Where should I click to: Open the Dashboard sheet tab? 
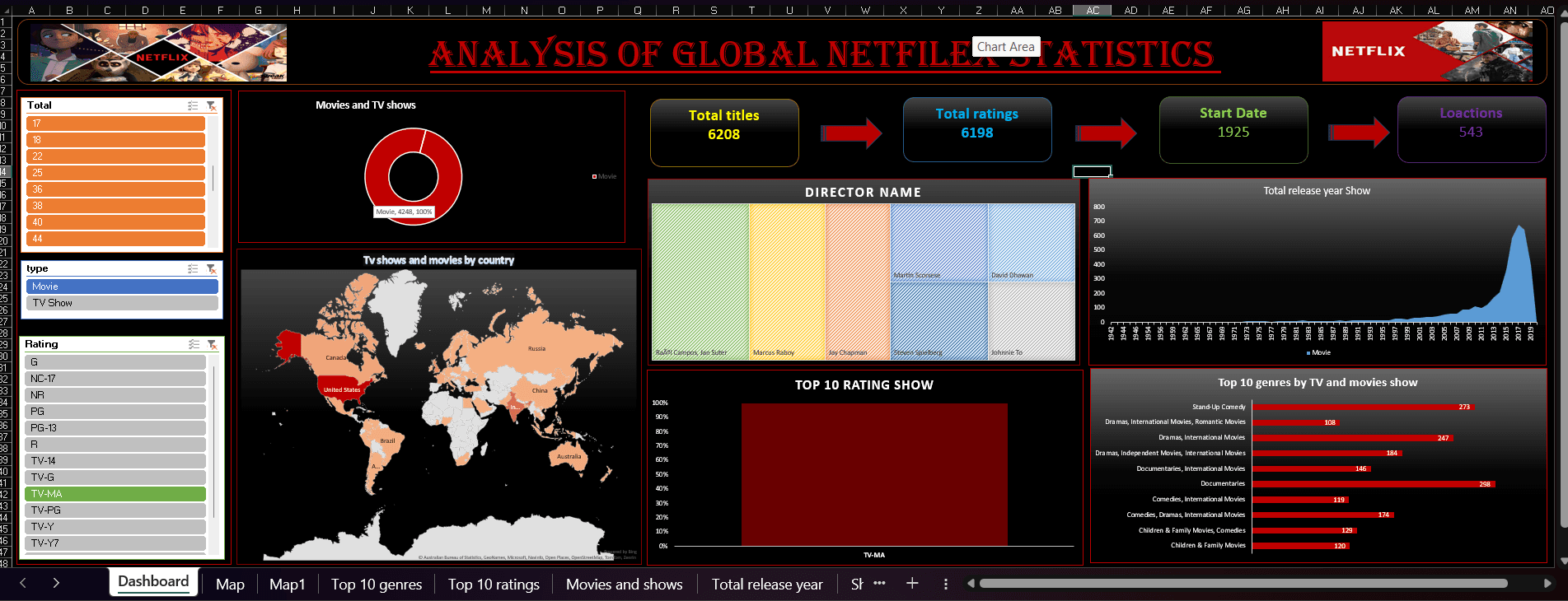pos(153,582)
